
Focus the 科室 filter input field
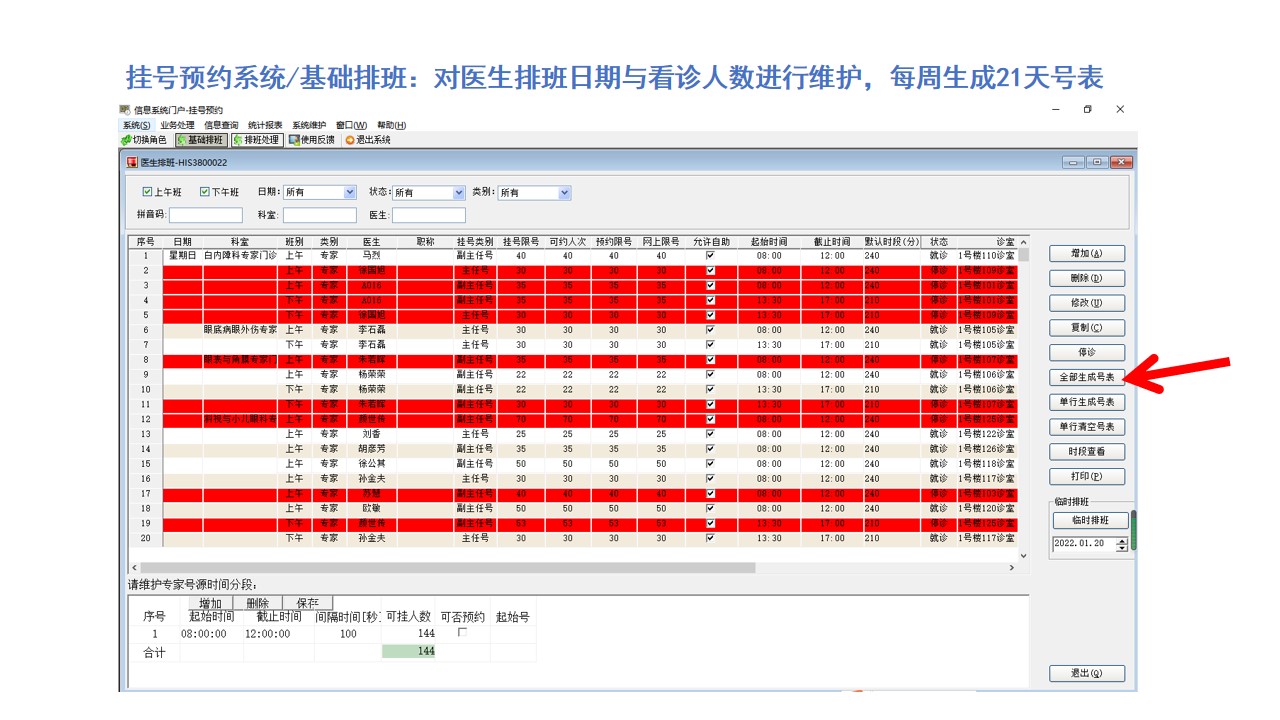tap(320, 215)
